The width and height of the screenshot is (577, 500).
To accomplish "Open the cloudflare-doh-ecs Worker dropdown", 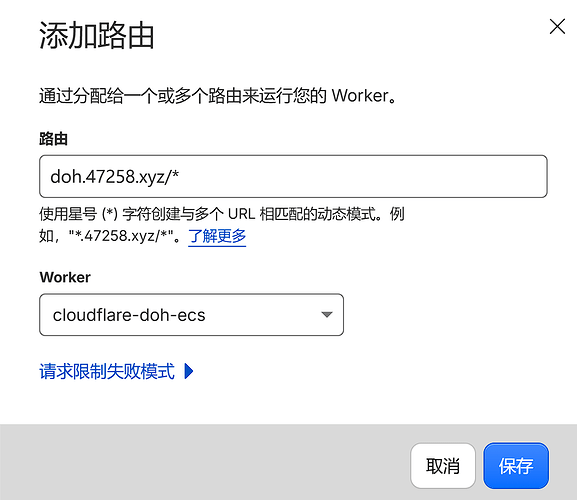I will pos(191,315).
